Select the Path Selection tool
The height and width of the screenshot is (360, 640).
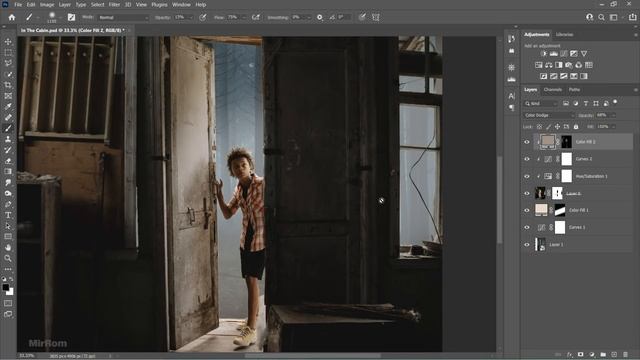[8, 226]
